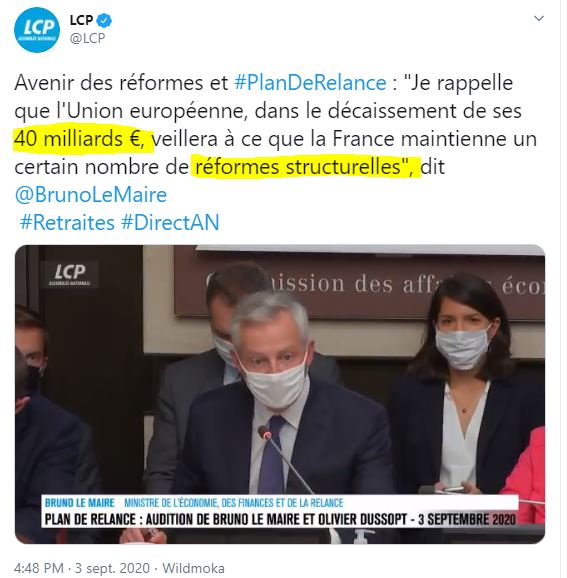
Task: Open the @LCP handle link
Action: pos(87,38)
